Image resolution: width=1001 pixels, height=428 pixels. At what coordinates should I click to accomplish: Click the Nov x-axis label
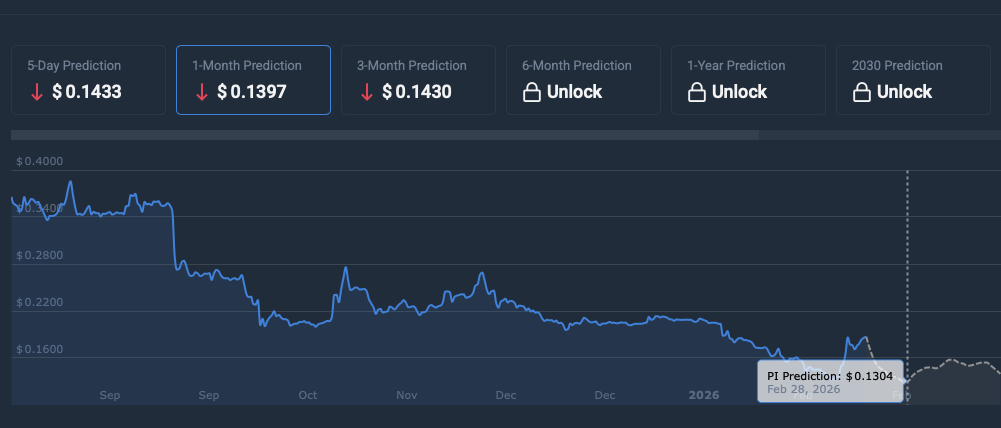pyautogui.click(x=407, y=395)
